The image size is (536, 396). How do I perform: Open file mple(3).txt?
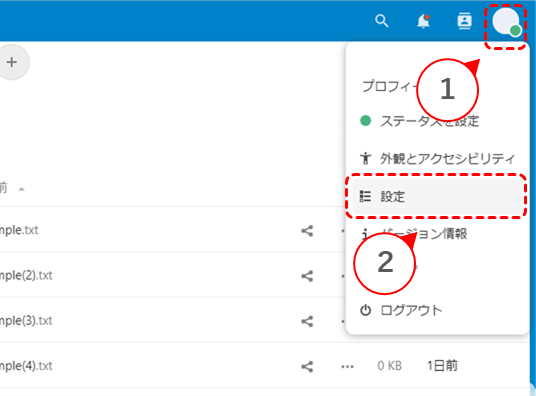tap(26, 320)
